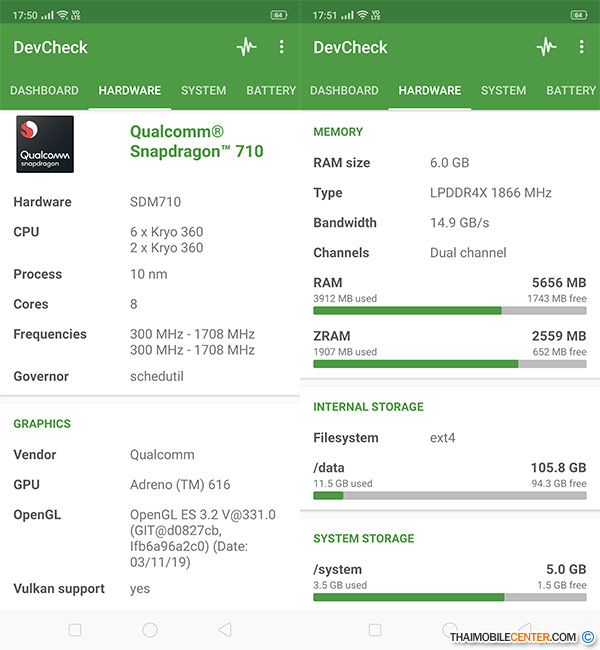Image resolution: width=600 pixels, height=650 pixels.
Task: Tap the VoLTE indicator in the right status bar
Action: pyautogui.click(x=376, y=15)
